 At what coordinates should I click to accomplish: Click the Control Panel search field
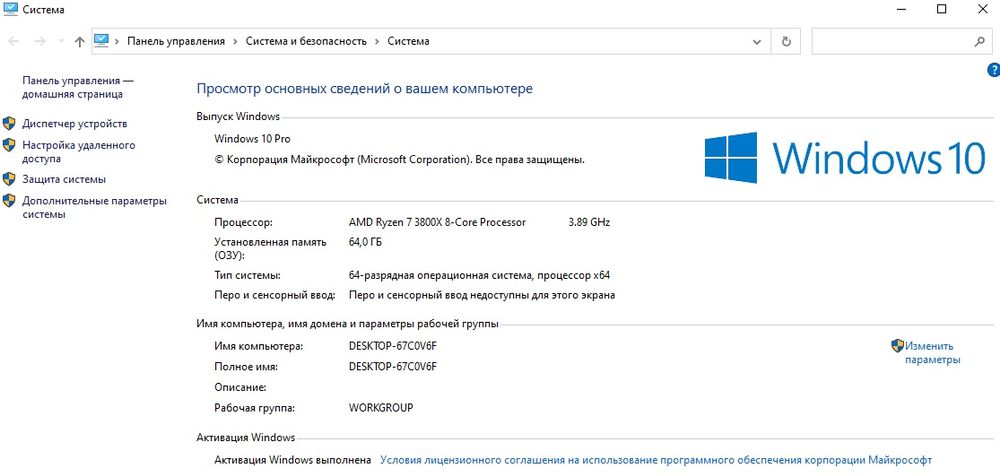pos(890,42)
